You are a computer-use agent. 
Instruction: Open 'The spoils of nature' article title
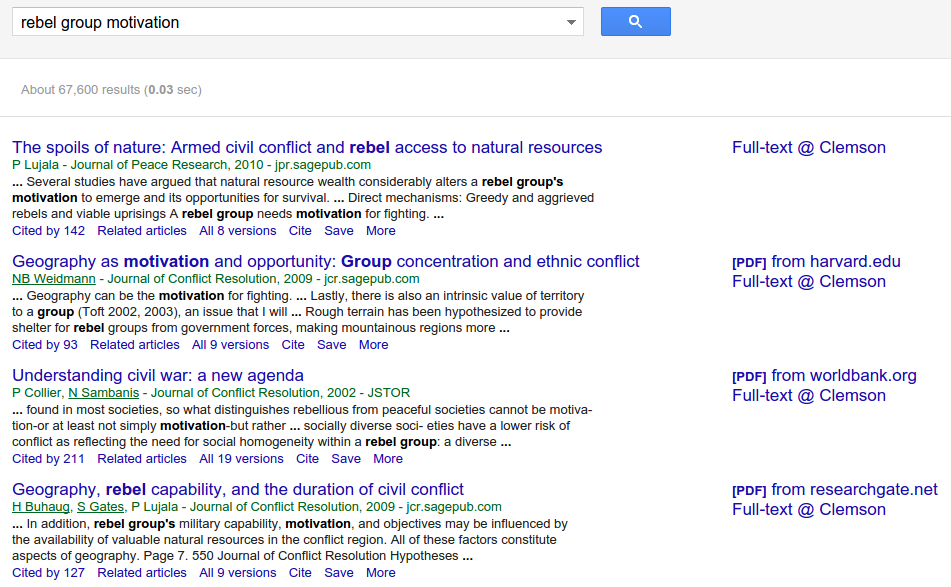coord(307,147)
